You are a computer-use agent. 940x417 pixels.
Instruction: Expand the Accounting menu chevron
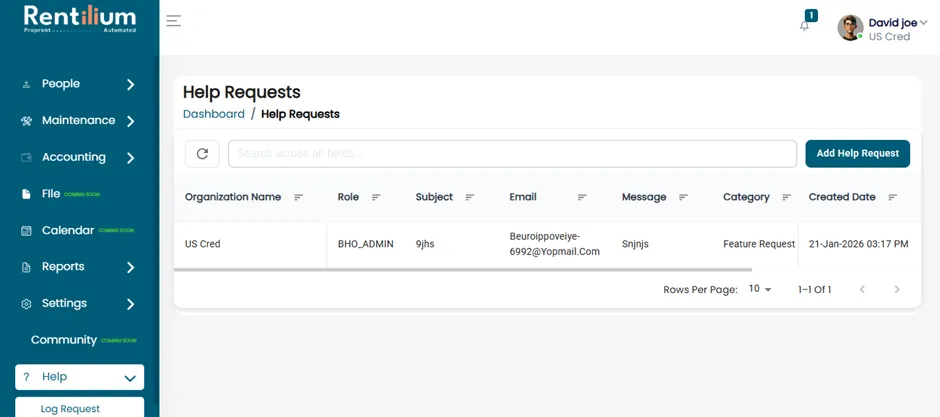coord(131,158)
